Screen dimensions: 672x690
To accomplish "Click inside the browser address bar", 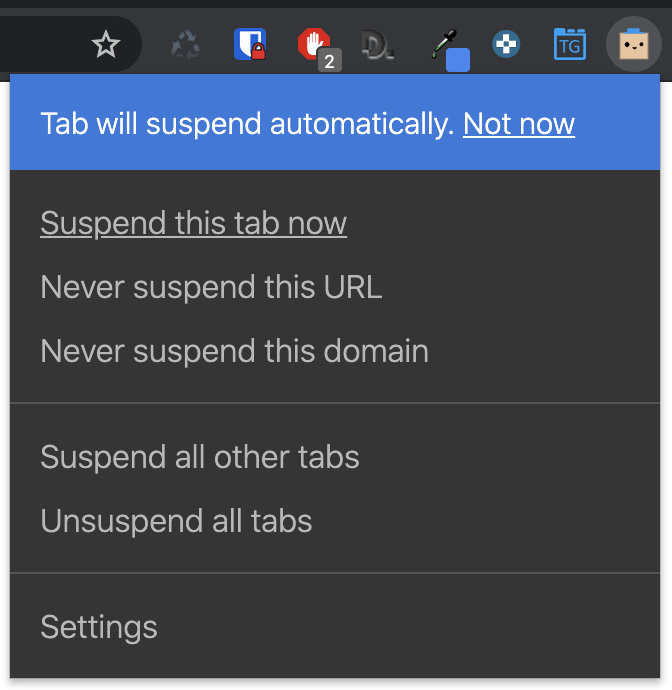I will (x=40, y=44).
